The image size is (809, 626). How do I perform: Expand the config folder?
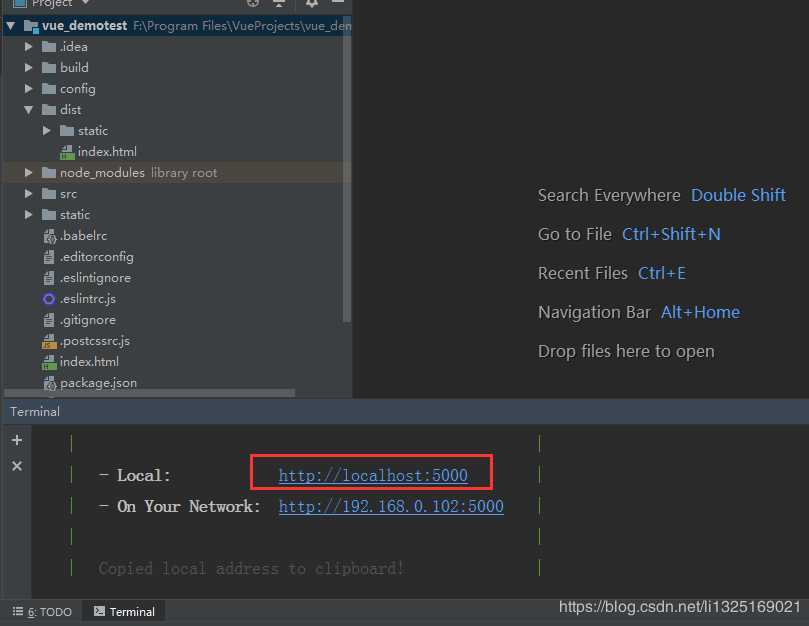(x=29, y=89)
